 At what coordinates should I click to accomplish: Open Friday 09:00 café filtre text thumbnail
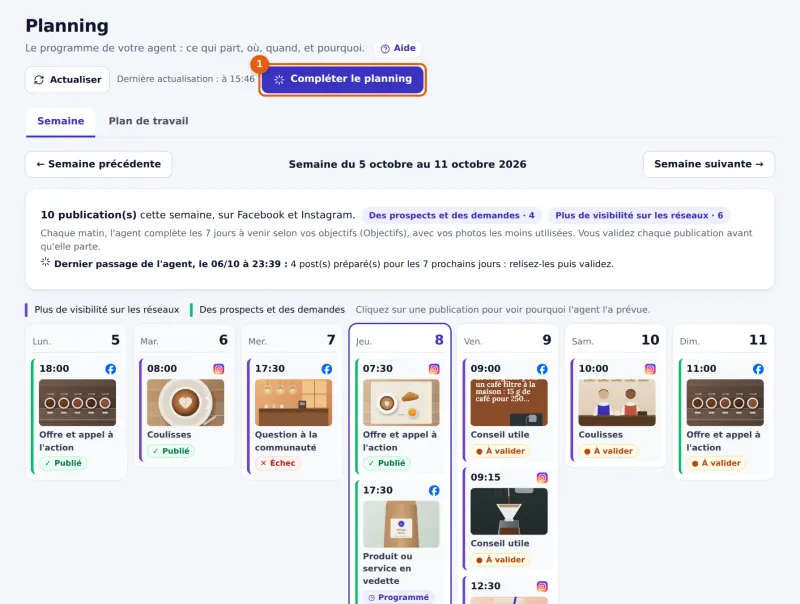509,402
